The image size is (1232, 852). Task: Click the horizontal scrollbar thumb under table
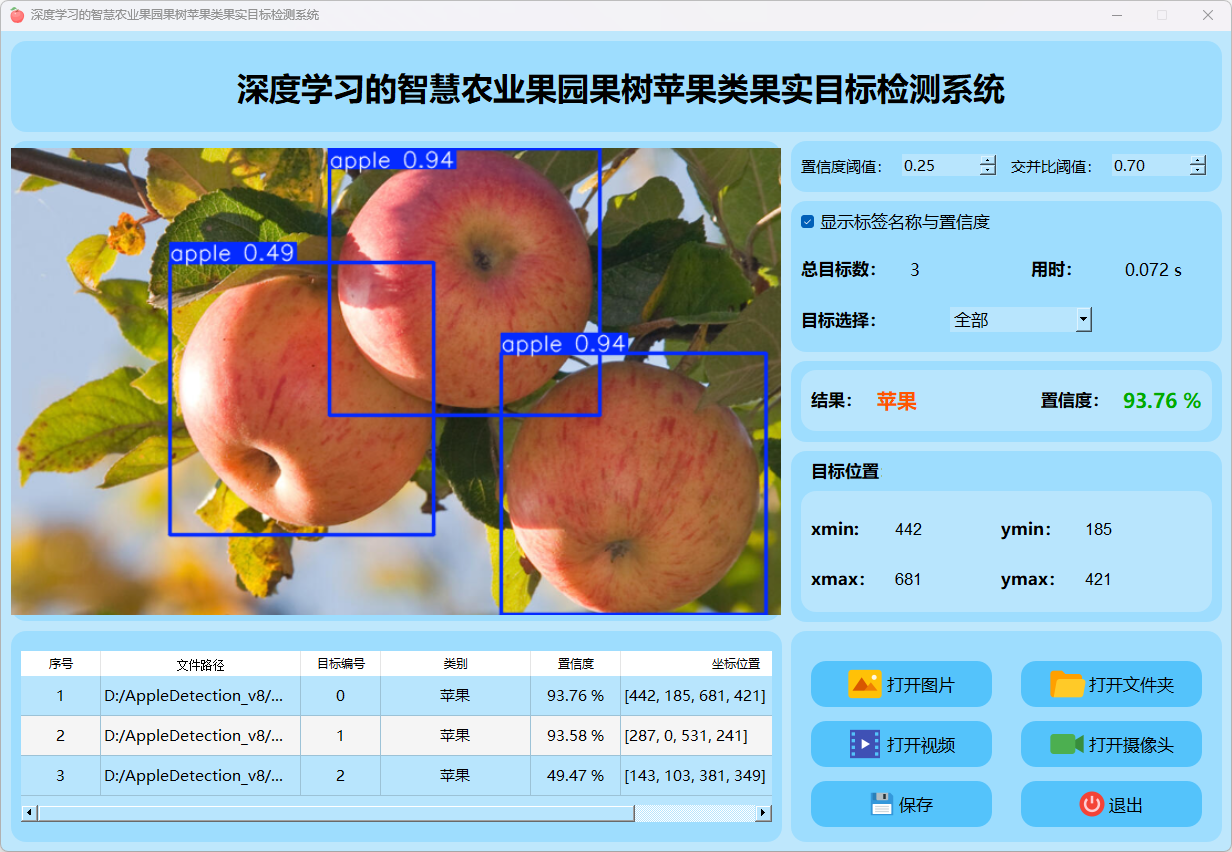pos(336,813)
